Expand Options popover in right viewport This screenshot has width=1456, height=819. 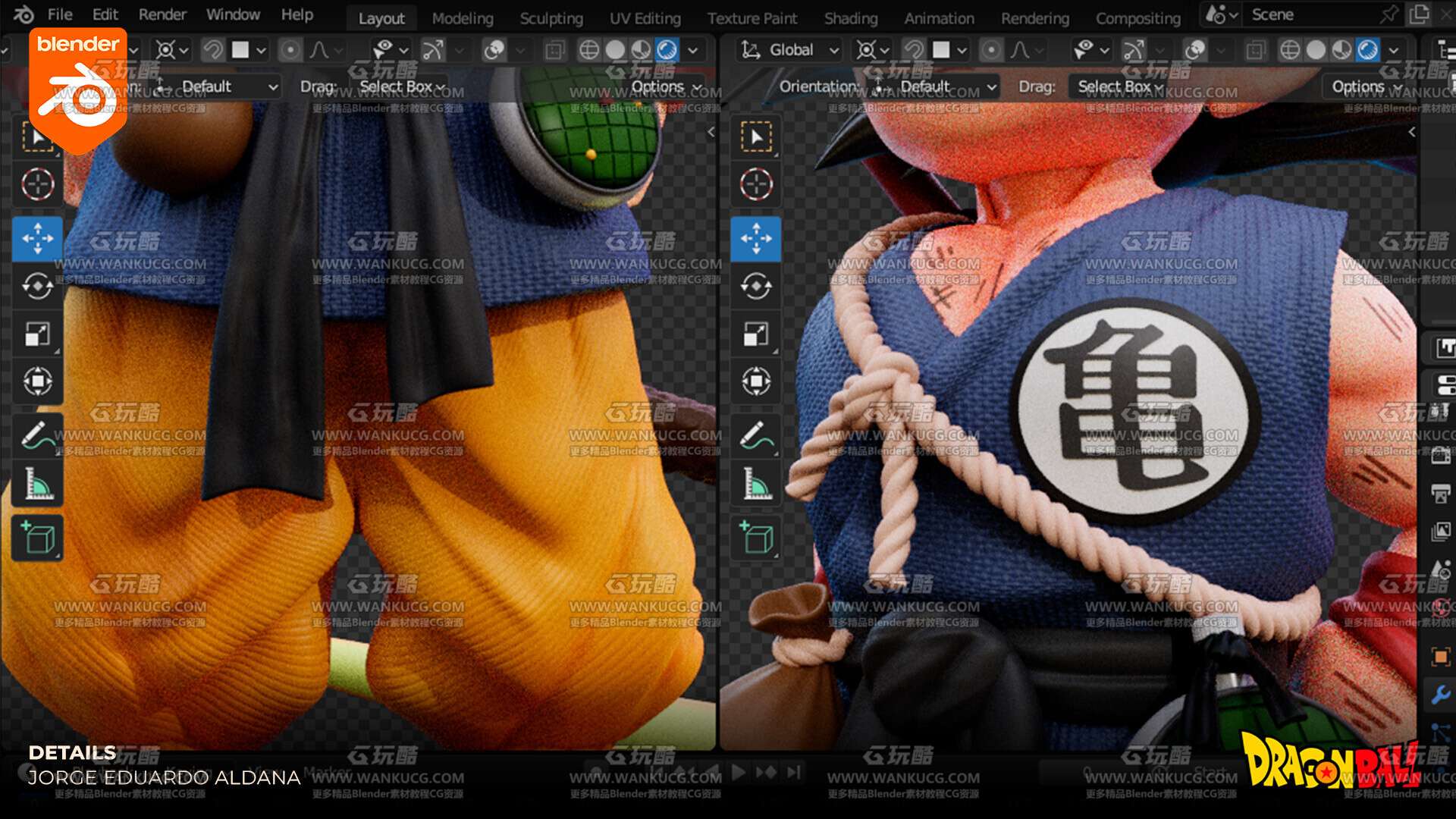pyautogui.click(x=1367, y=86)
